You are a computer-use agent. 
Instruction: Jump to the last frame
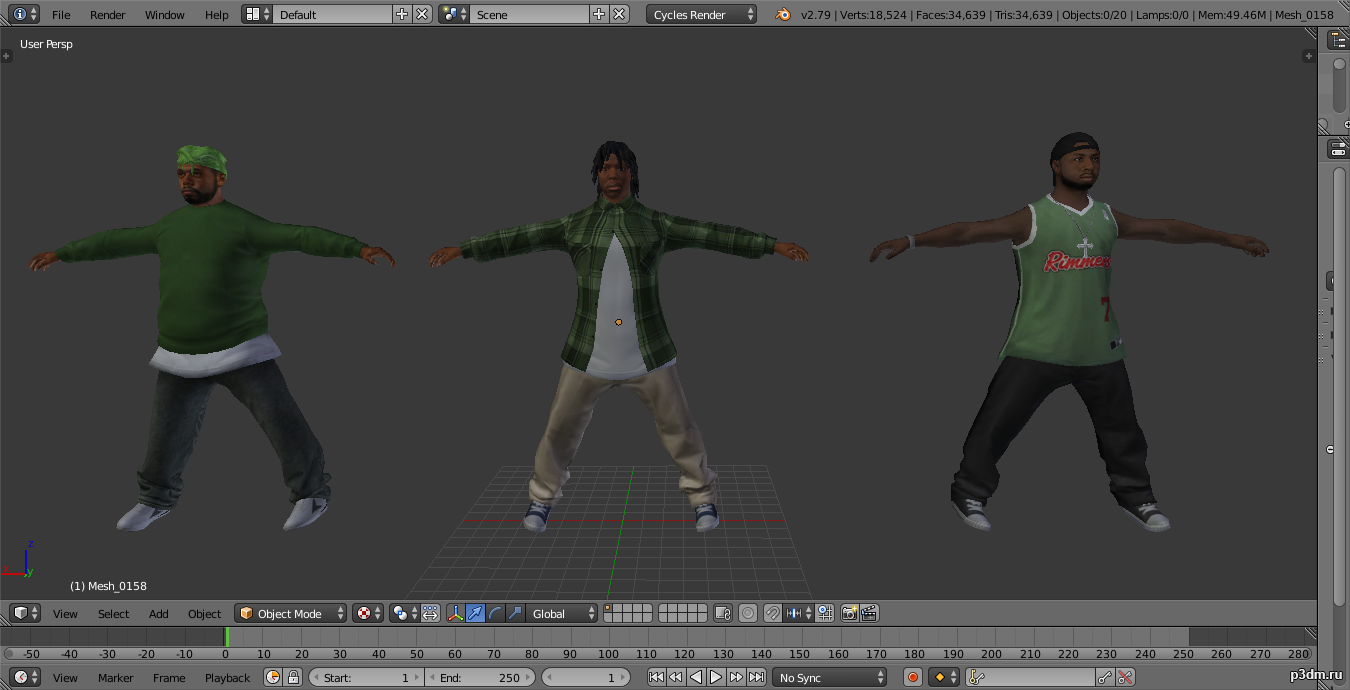[757, 677]
